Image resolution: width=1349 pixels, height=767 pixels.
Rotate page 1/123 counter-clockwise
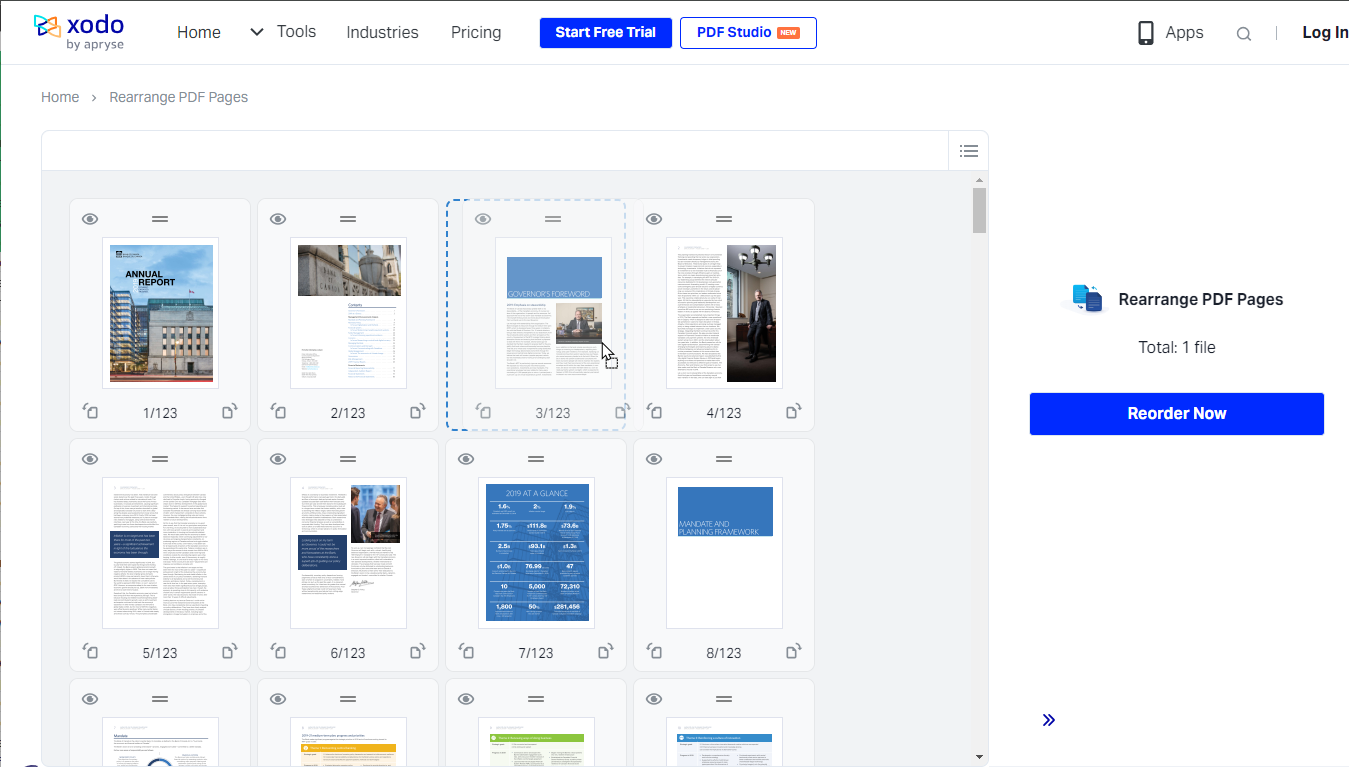pyautogui.click(x=90, y=411)
